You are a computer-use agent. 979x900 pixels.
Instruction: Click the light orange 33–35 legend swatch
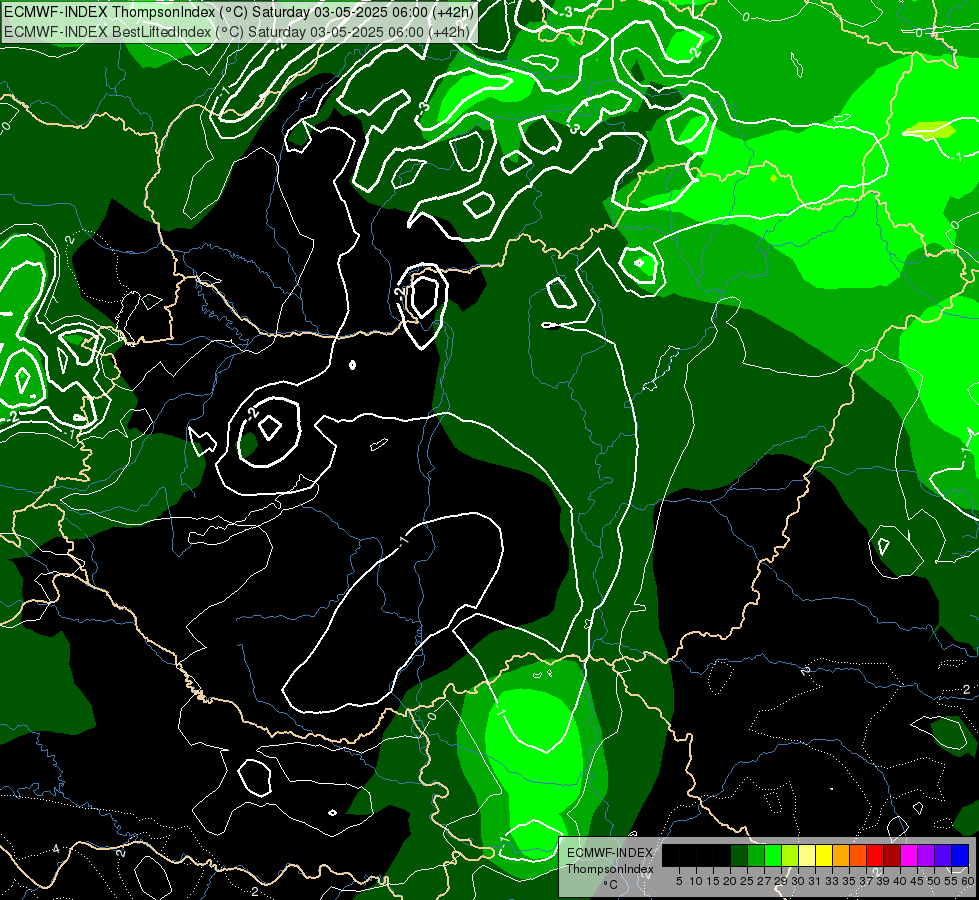pos(841,855)
